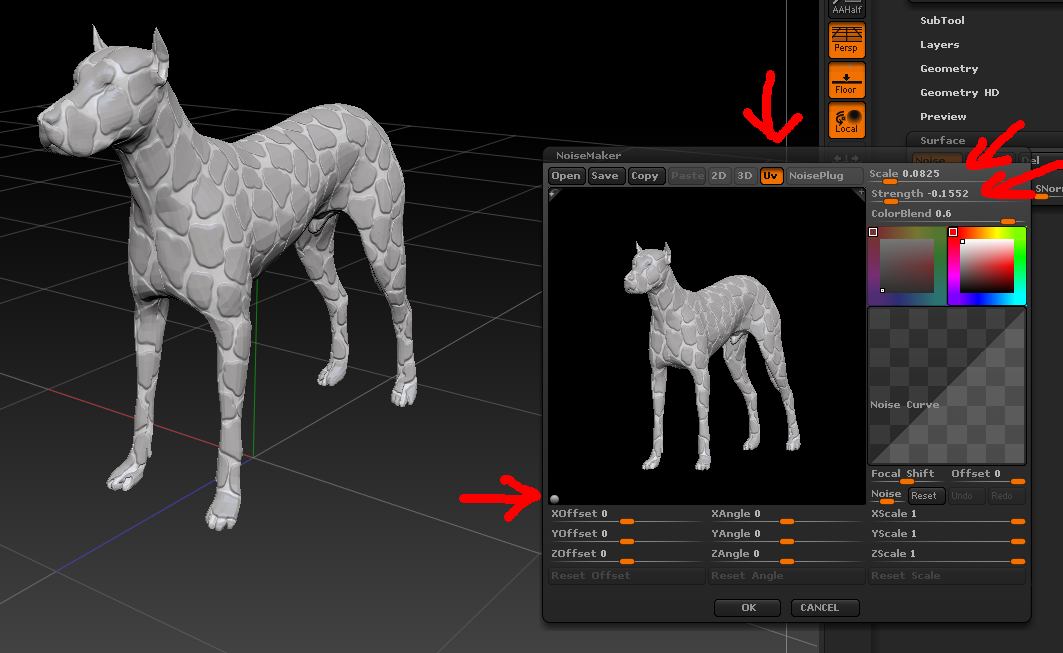The image size is (1063, 653).
Task: Click the ZScale slider
Action: pyautogui.click(x=946, y=556)
